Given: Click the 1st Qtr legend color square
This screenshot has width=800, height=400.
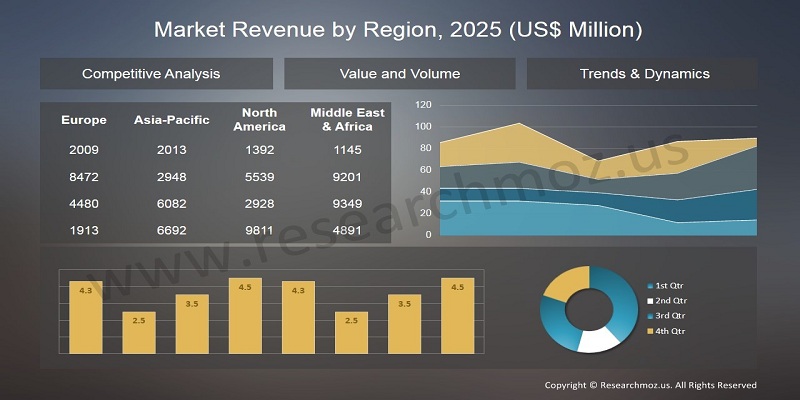Looking at the screenshot, I should (650, 286).
